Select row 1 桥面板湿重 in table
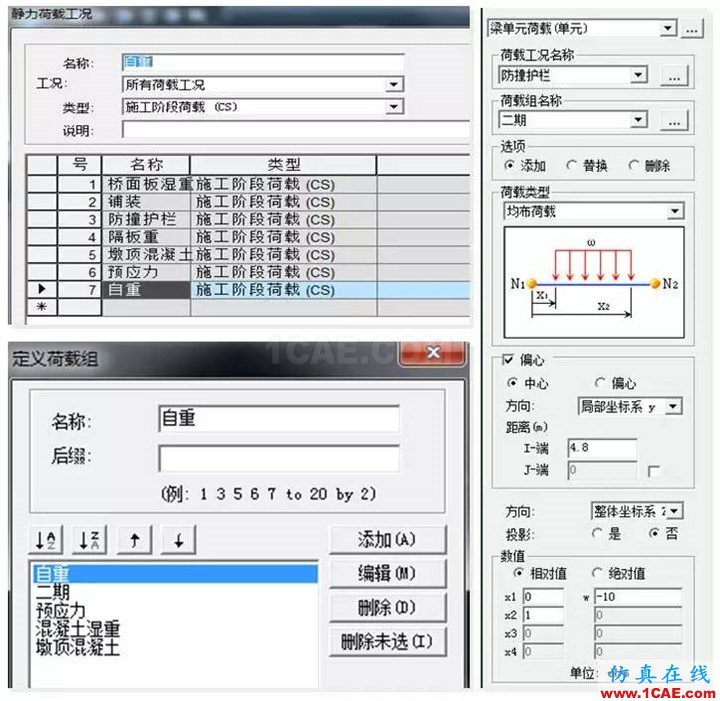Screen dimensions: 720x701 pos(248,184)
